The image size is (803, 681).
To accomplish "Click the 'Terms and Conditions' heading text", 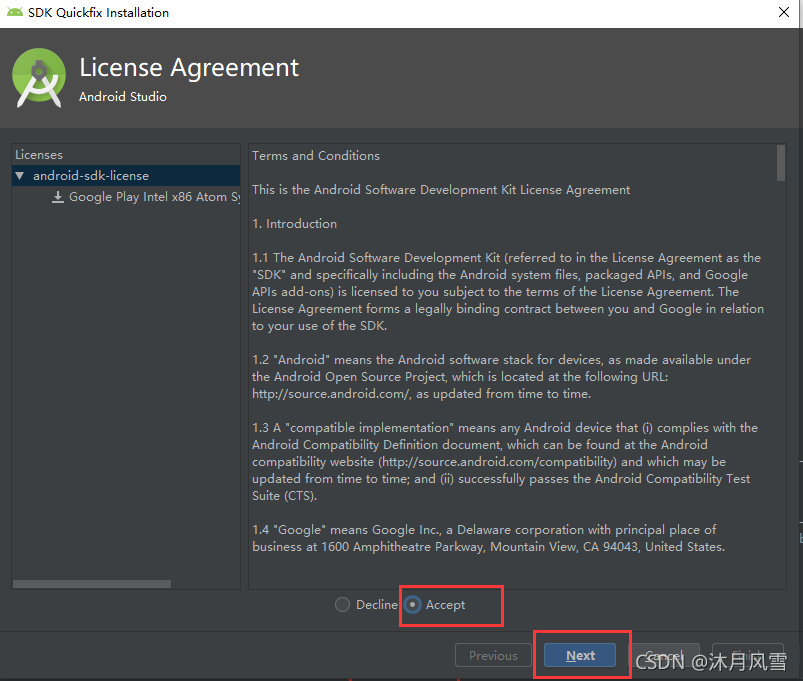I will [316, 156].
